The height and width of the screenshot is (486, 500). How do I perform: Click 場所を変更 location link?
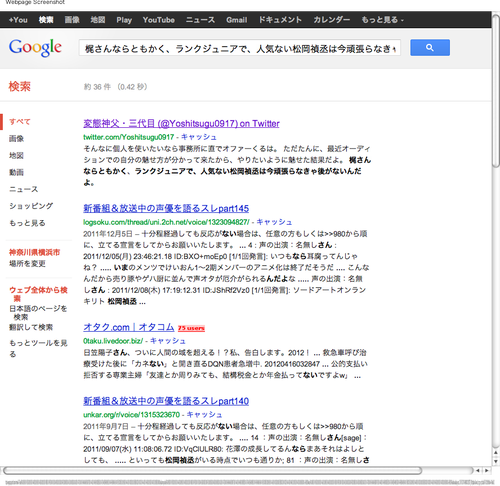point(27,264)
